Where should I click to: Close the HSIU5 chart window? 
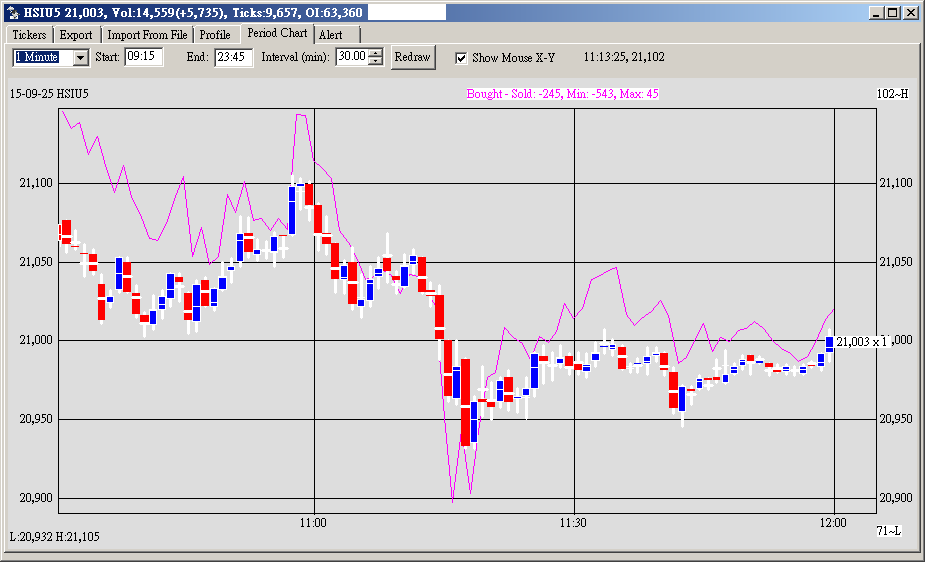click(x=910, y=13)
